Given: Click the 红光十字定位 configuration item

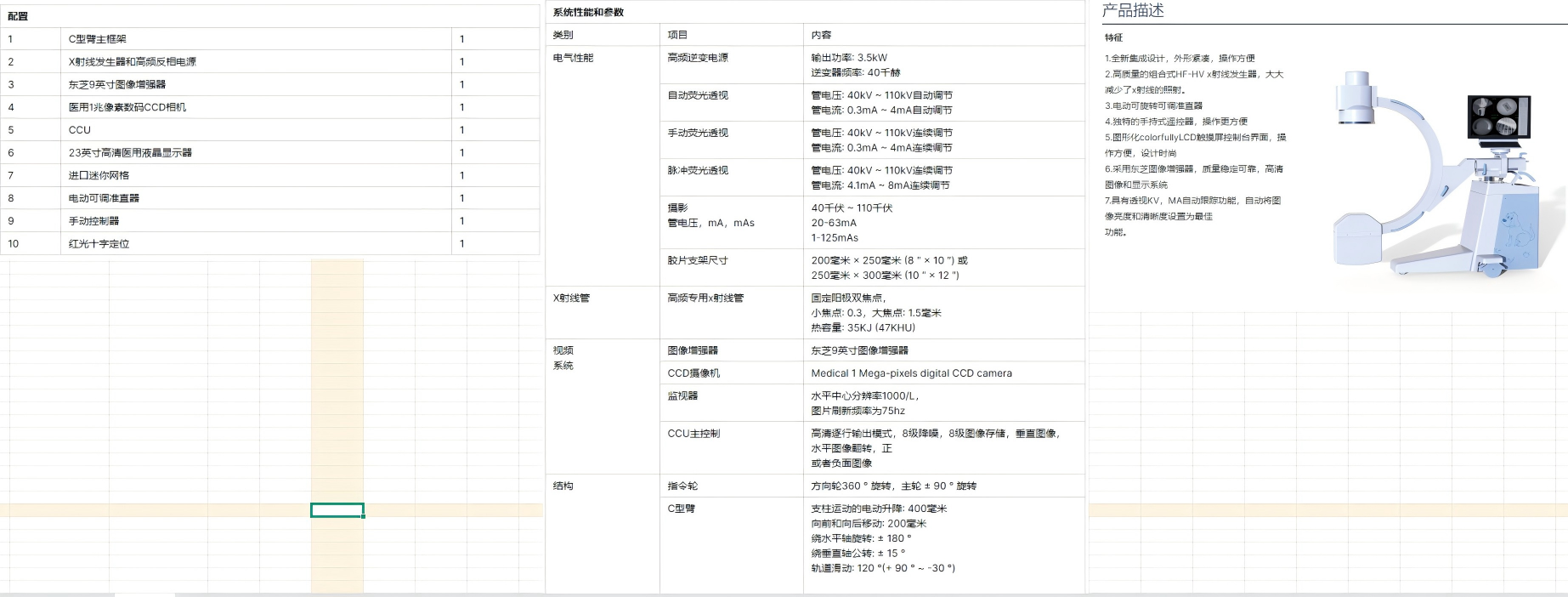Looking at the screenshot, I should pos(99,244).
